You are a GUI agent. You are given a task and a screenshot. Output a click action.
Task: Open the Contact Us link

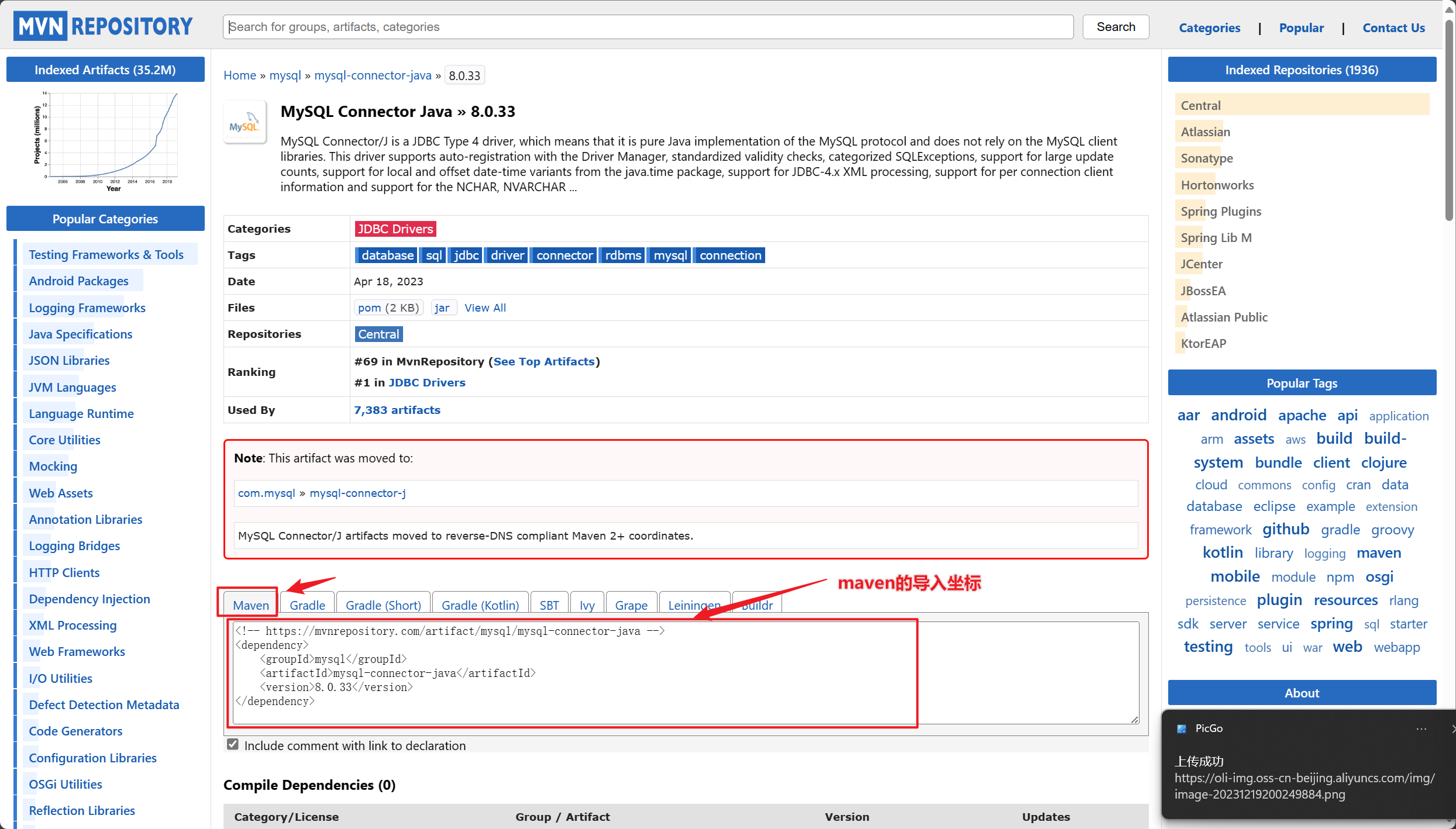point(1393,27)
